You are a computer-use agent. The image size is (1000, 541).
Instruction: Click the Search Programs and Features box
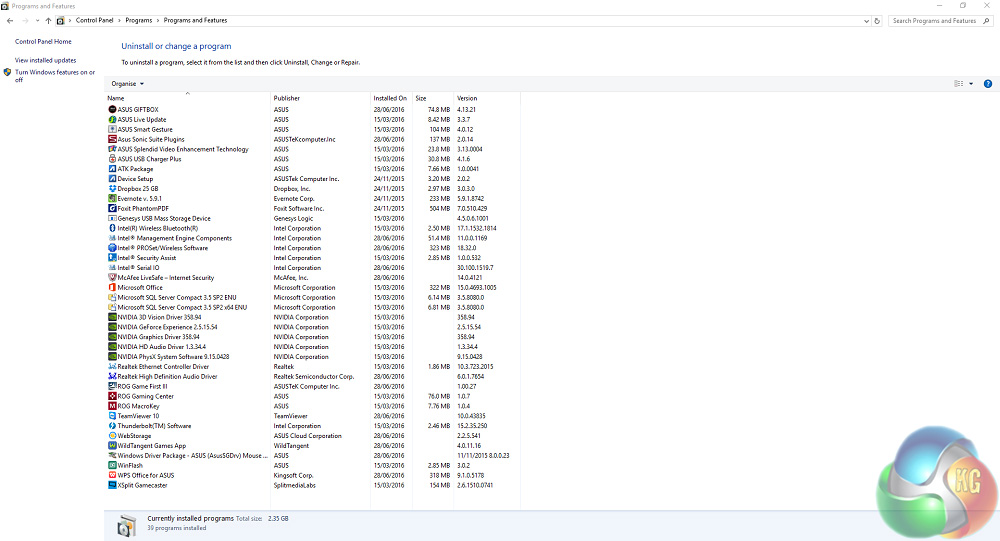pyautogui.click(x=940, y=20)
